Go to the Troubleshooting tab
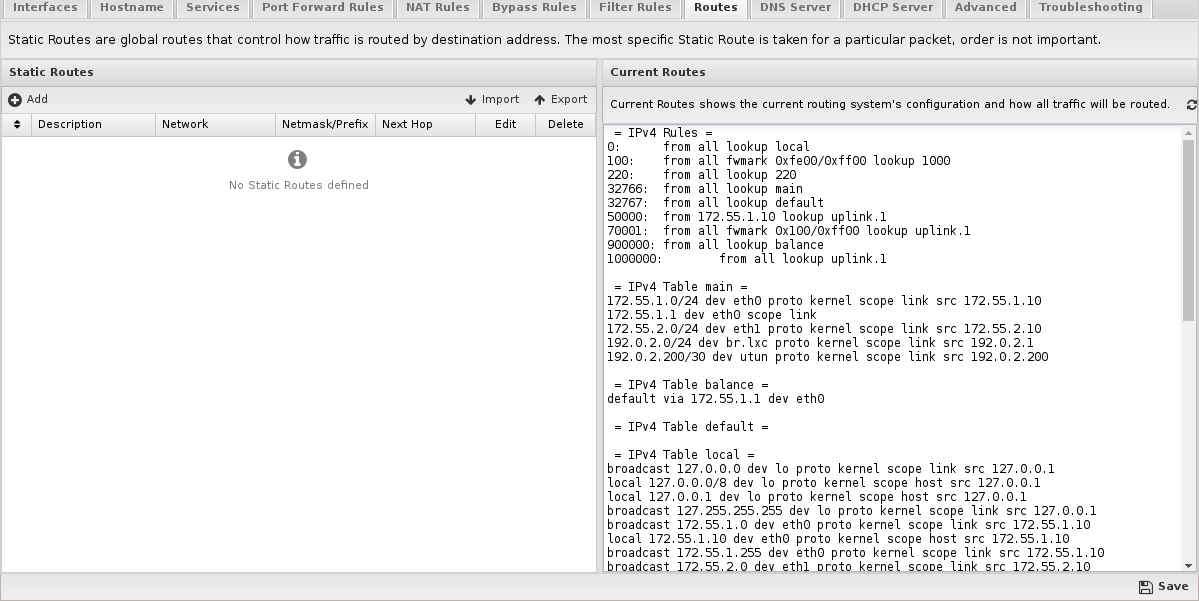 click(x=1090, y=8)
